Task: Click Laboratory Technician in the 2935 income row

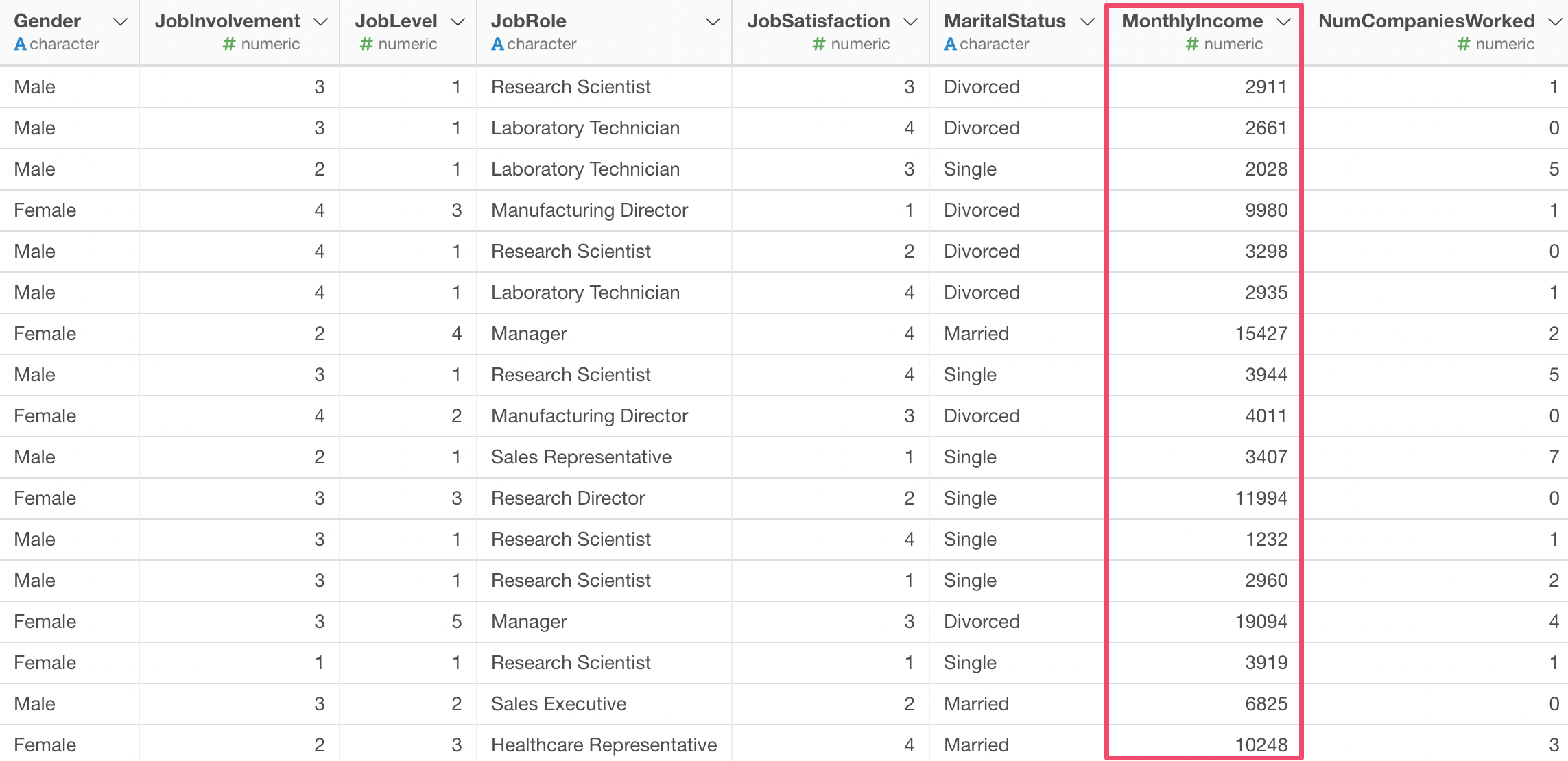Action: 585,293
